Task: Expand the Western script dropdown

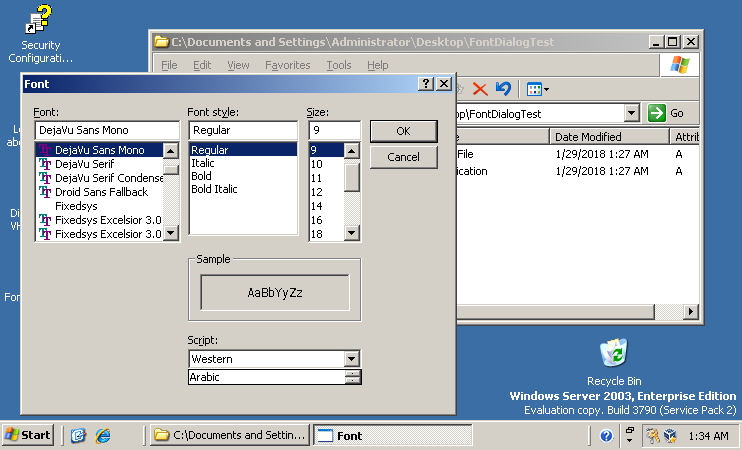Action: 351,359
